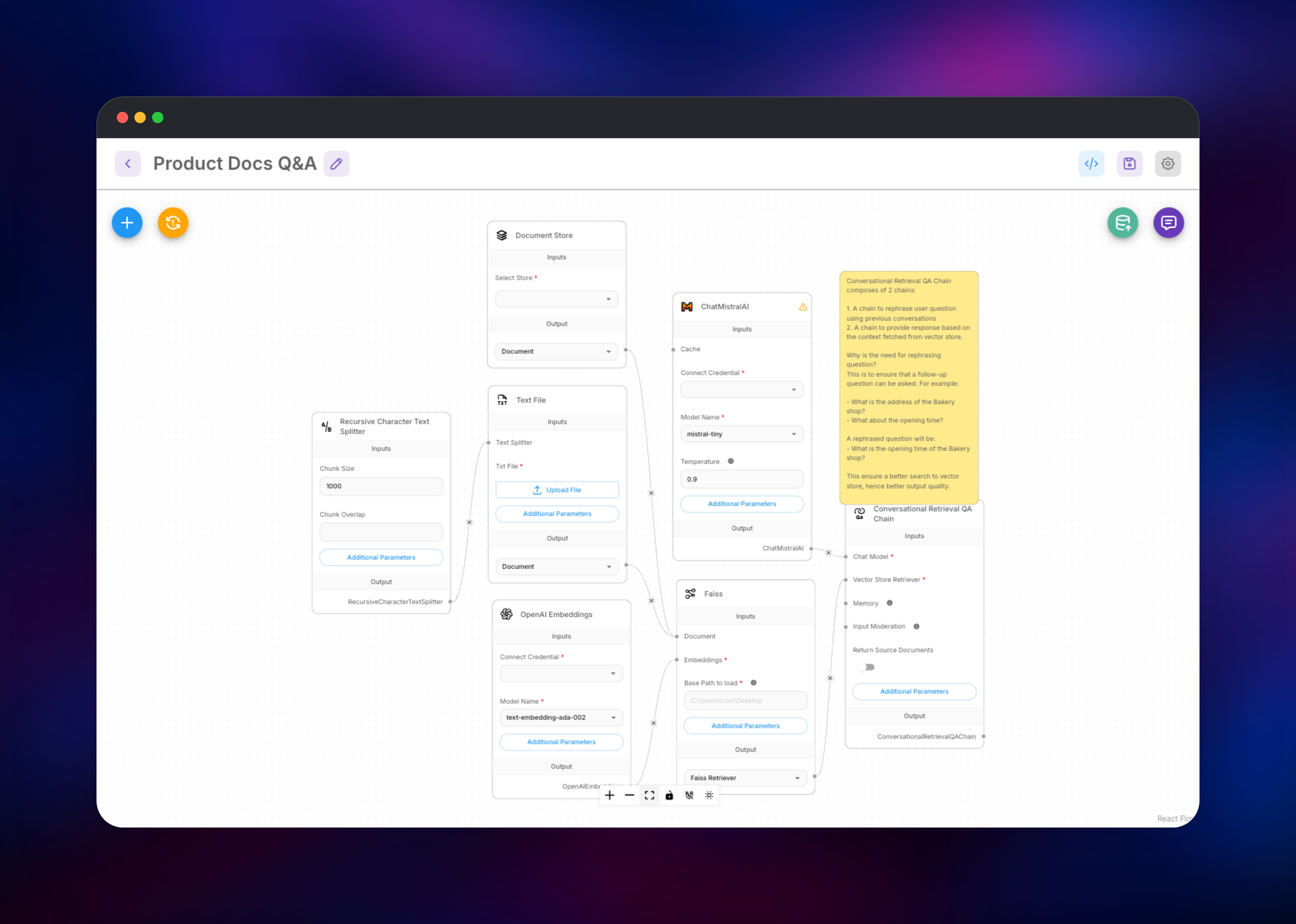Select the Document Store node icon
The image size is (1296, 924).
501,235
